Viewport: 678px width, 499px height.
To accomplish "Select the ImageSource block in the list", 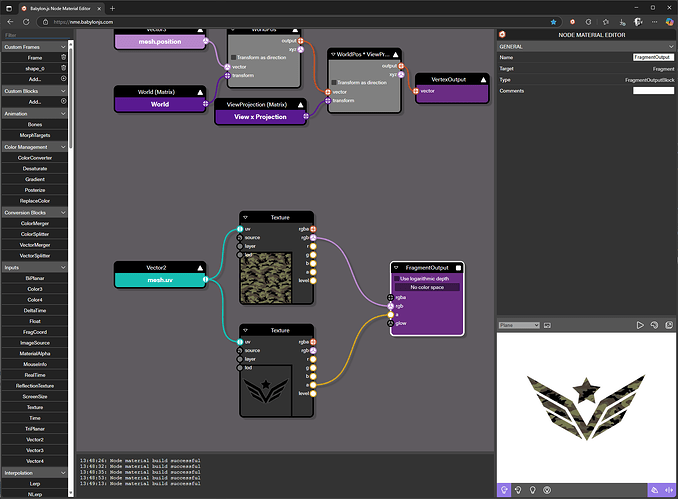I will pos(35,342).
